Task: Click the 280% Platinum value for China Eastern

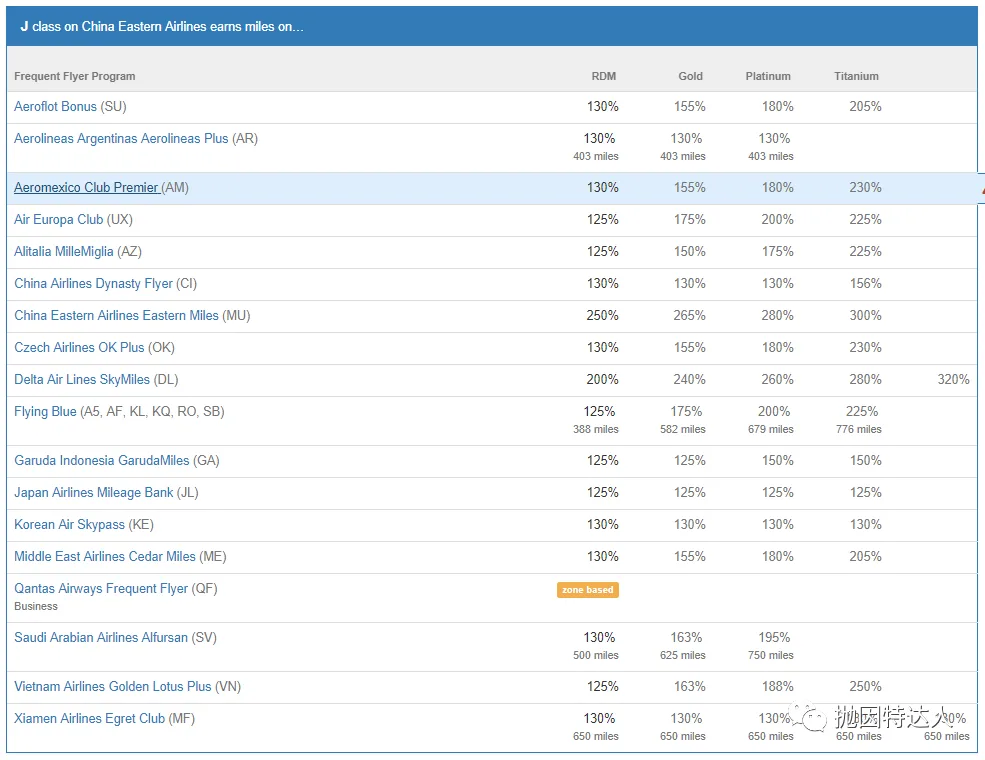Action: coord(778,316)
